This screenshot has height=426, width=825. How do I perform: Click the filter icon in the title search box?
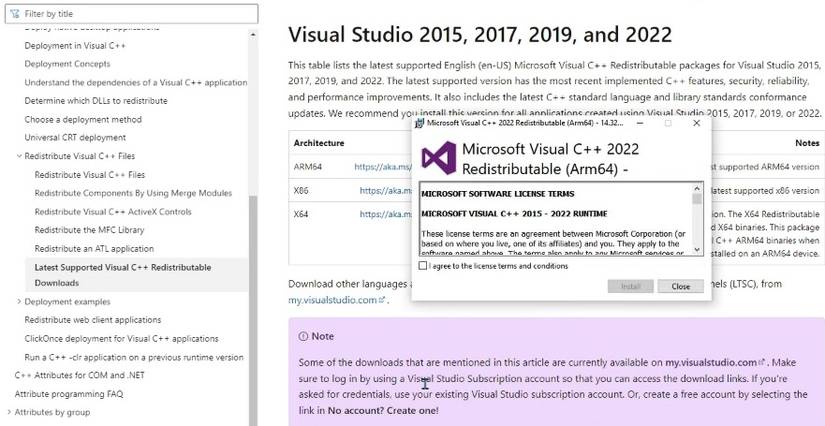(x=16, y=14)
